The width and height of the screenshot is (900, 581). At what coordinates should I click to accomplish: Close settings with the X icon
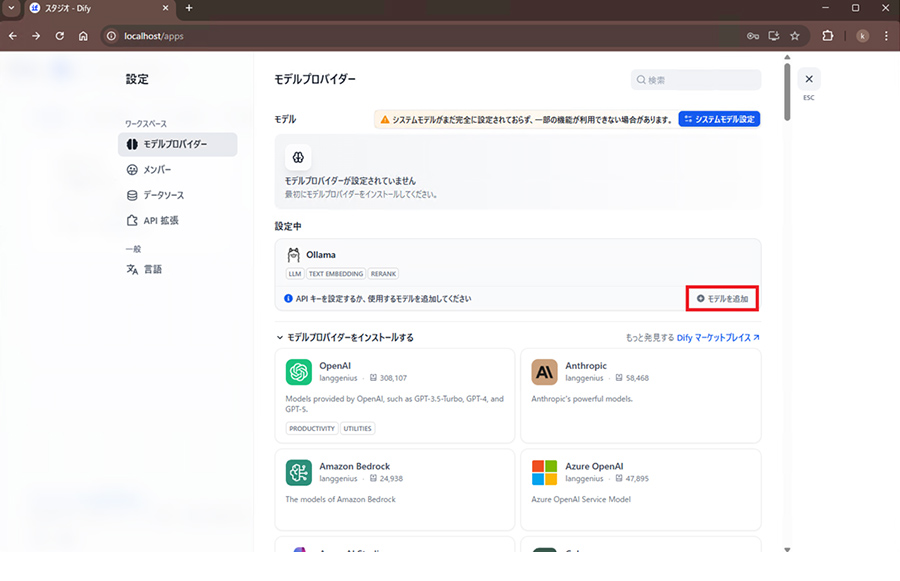[x=808, y=80]
